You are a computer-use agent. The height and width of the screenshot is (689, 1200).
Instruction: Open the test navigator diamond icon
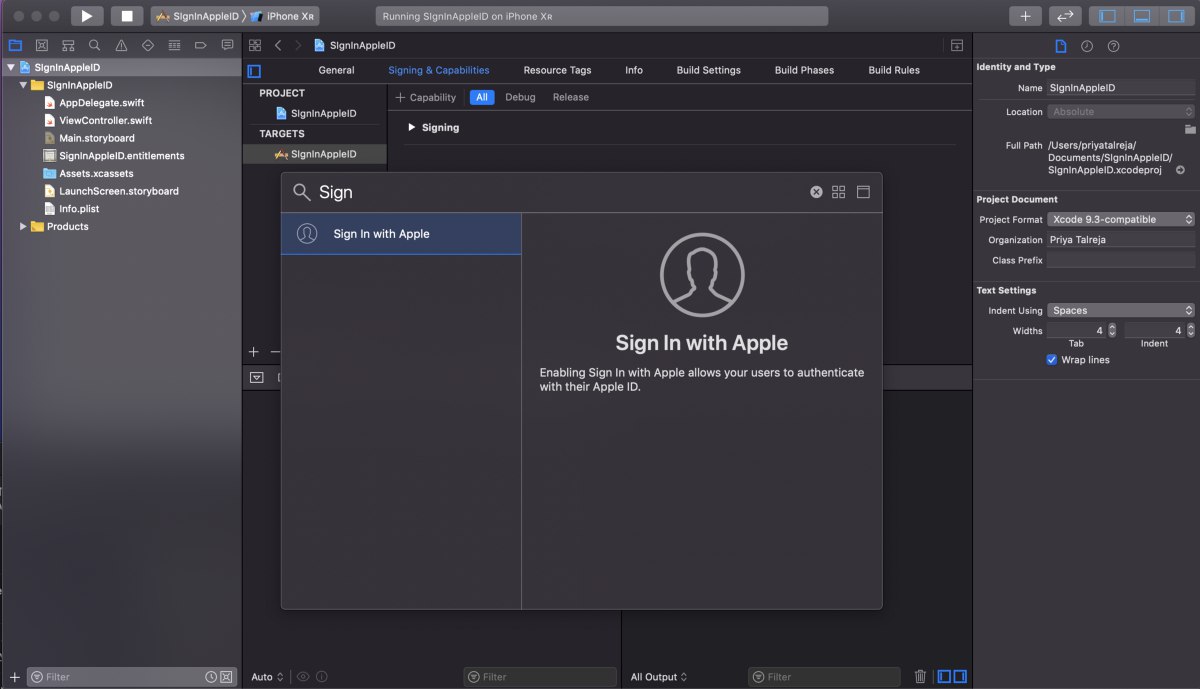click(x=148, y=45)
